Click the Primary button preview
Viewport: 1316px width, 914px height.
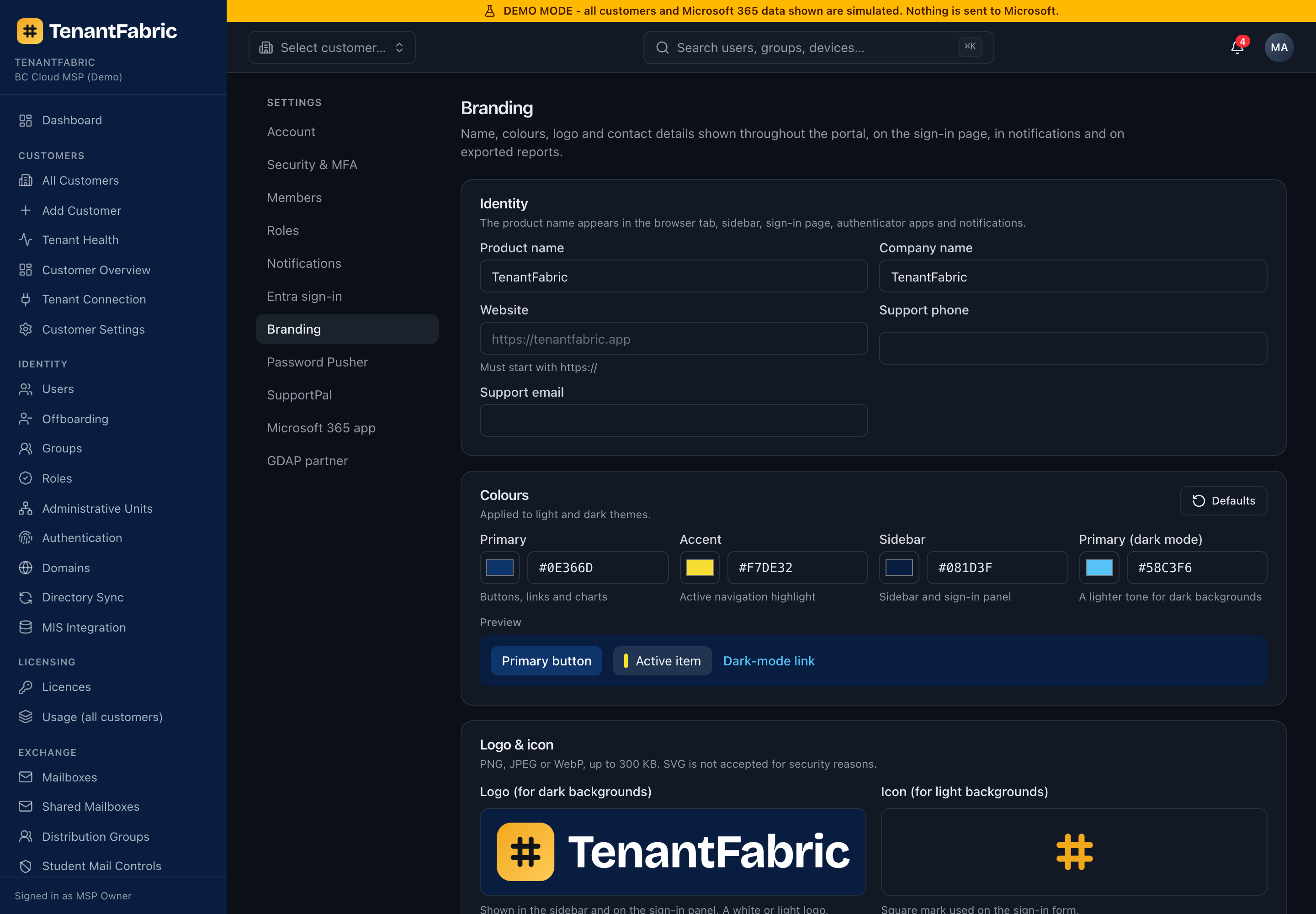pyautogui.click(x=547, y=661)
